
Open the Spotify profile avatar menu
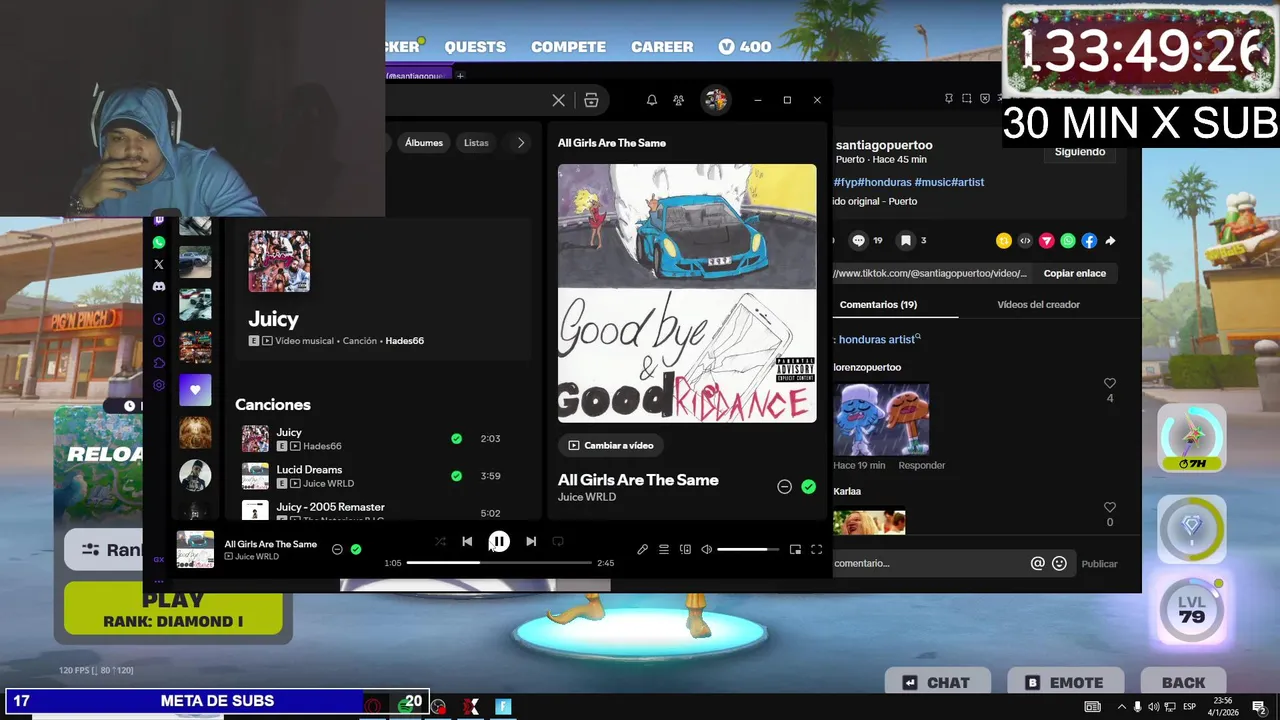coord(715,100)
